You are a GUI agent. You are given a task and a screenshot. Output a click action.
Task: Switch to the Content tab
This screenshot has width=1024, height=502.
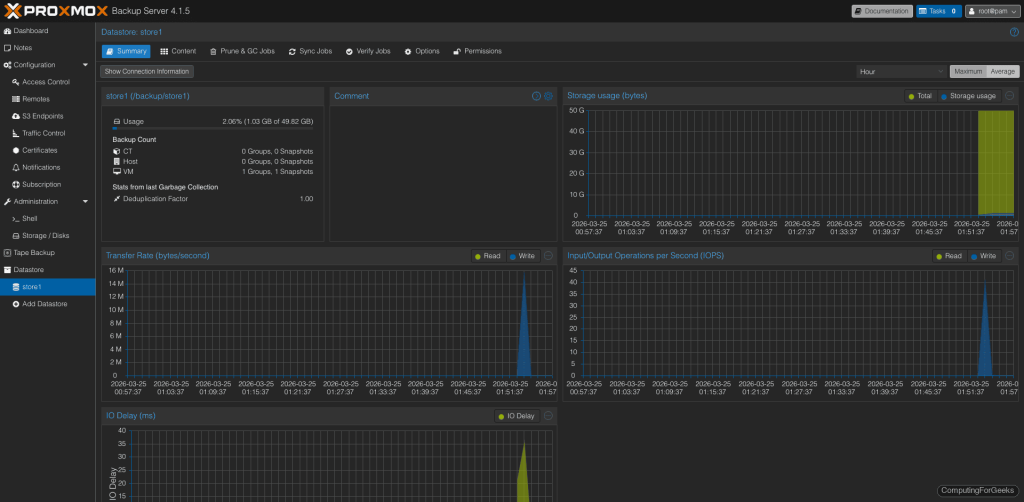pos(178,52)
